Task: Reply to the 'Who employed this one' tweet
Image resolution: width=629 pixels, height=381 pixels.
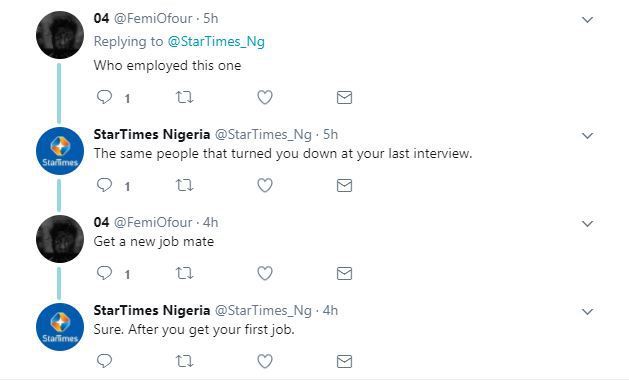Action: coord(104,97)
